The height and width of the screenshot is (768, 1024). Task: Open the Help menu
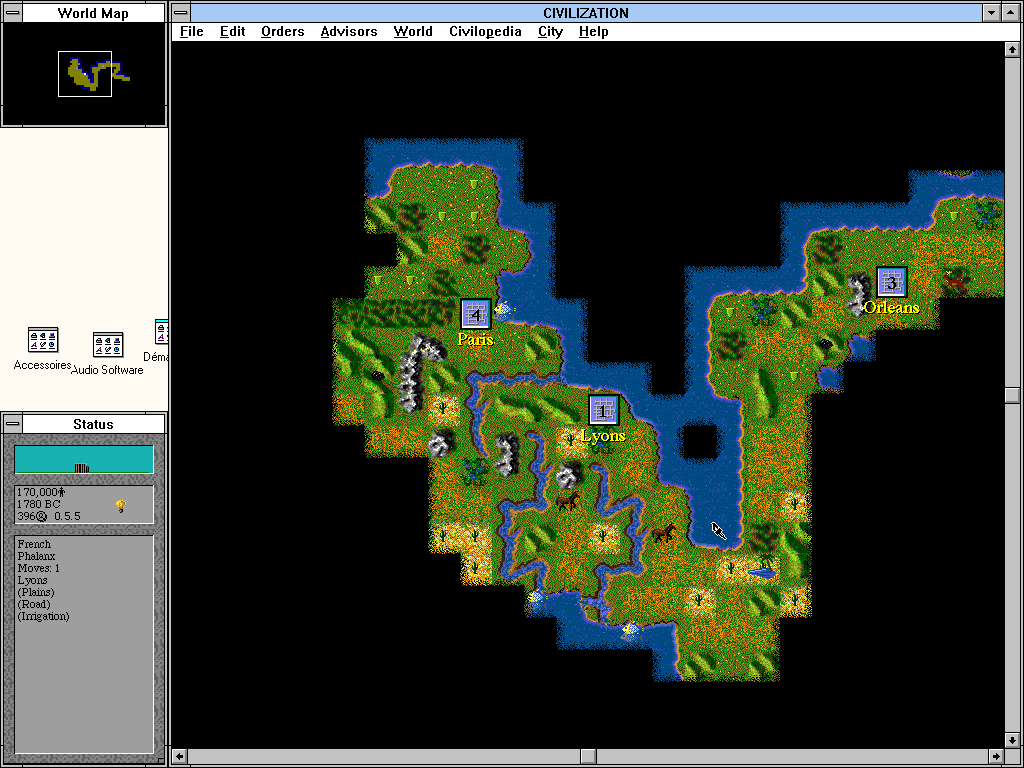[x=593, y=31]
